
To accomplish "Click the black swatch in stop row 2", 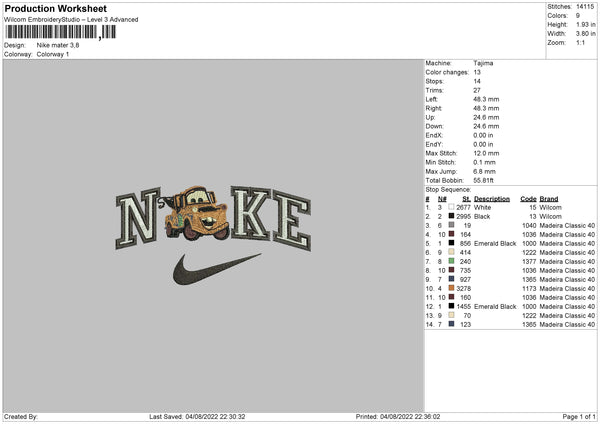I will pyautogui.click(x=451, y=216).
